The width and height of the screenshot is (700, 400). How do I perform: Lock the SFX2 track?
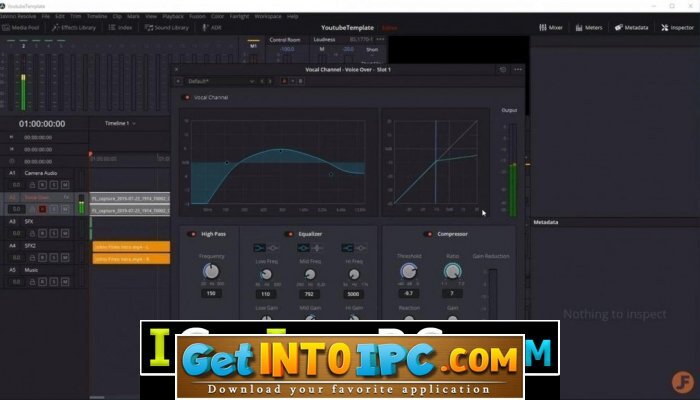[32, 258]
